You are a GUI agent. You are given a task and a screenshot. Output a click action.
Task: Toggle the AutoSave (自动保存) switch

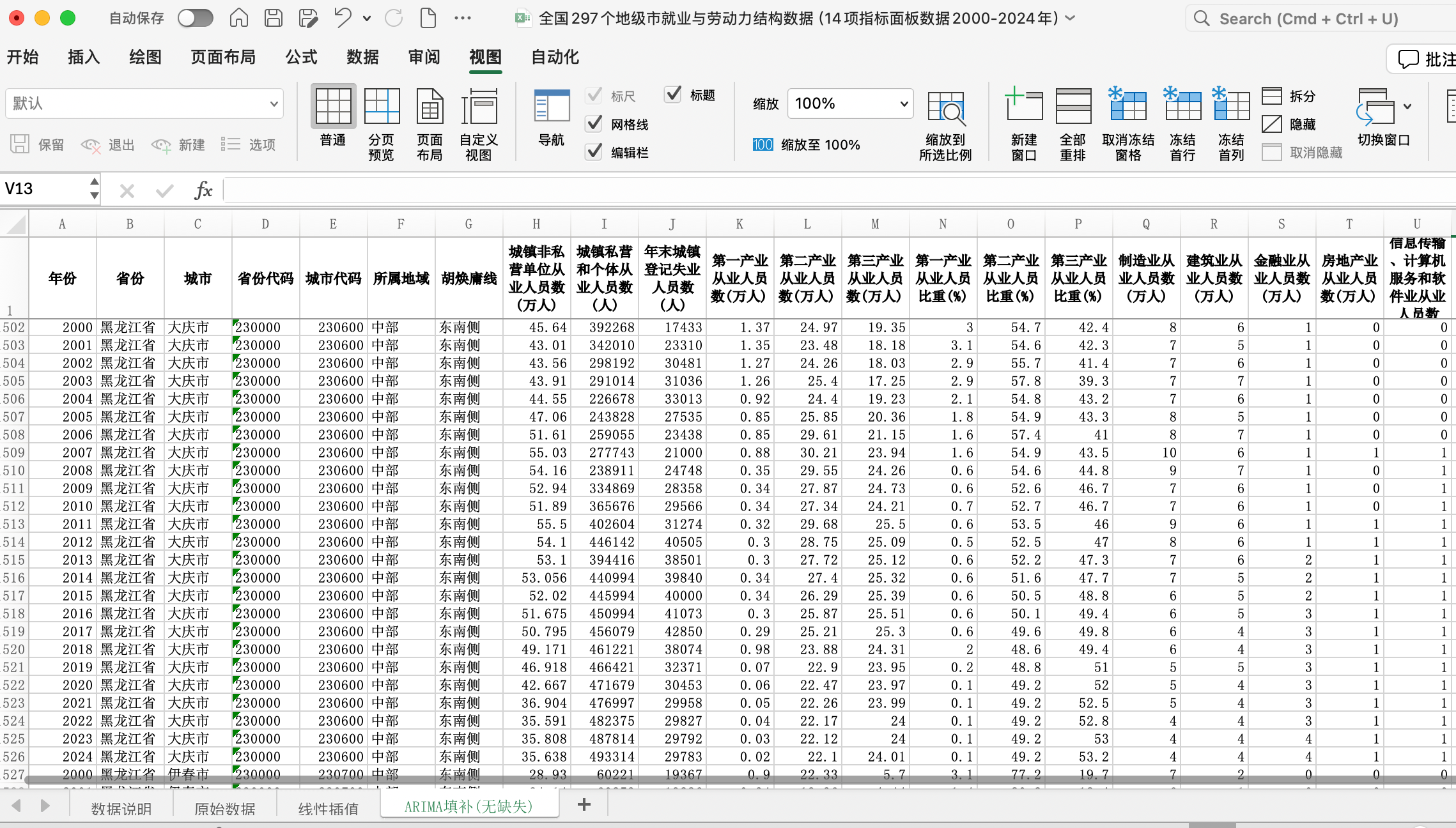tap(195, 18)
